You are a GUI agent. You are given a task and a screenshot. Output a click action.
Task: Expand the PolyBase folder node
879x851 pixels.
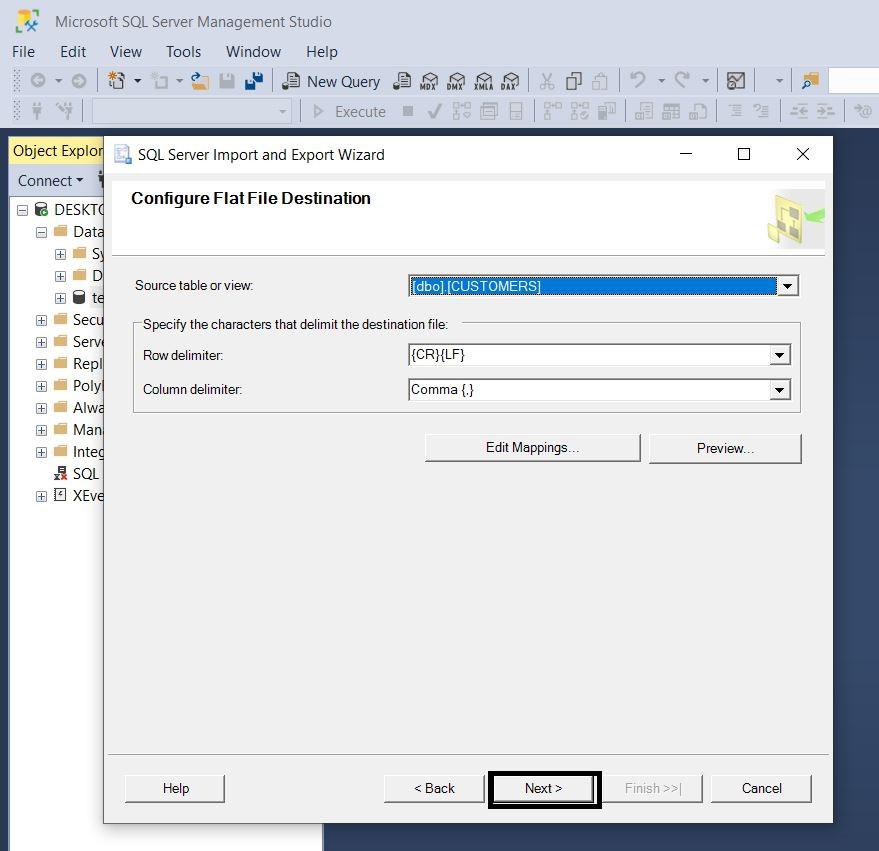point(41,386)
